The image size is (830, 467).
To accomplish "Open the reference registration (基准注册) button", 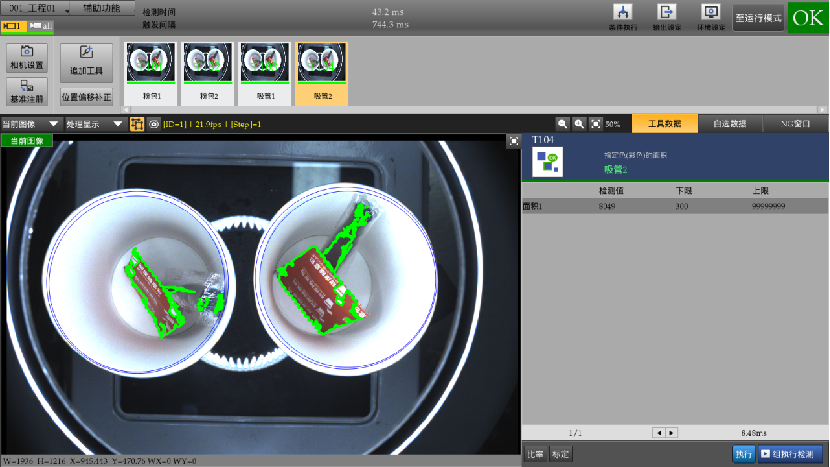I will click(x=27, y=91).
